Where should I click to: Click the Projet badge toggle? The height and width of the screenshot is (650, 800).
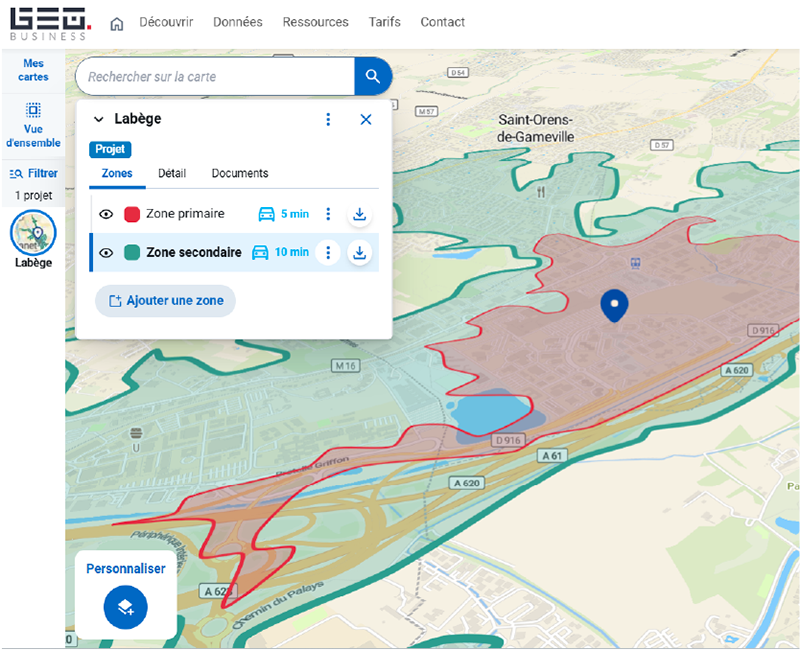pyautogui.click(x=110, y=149)
